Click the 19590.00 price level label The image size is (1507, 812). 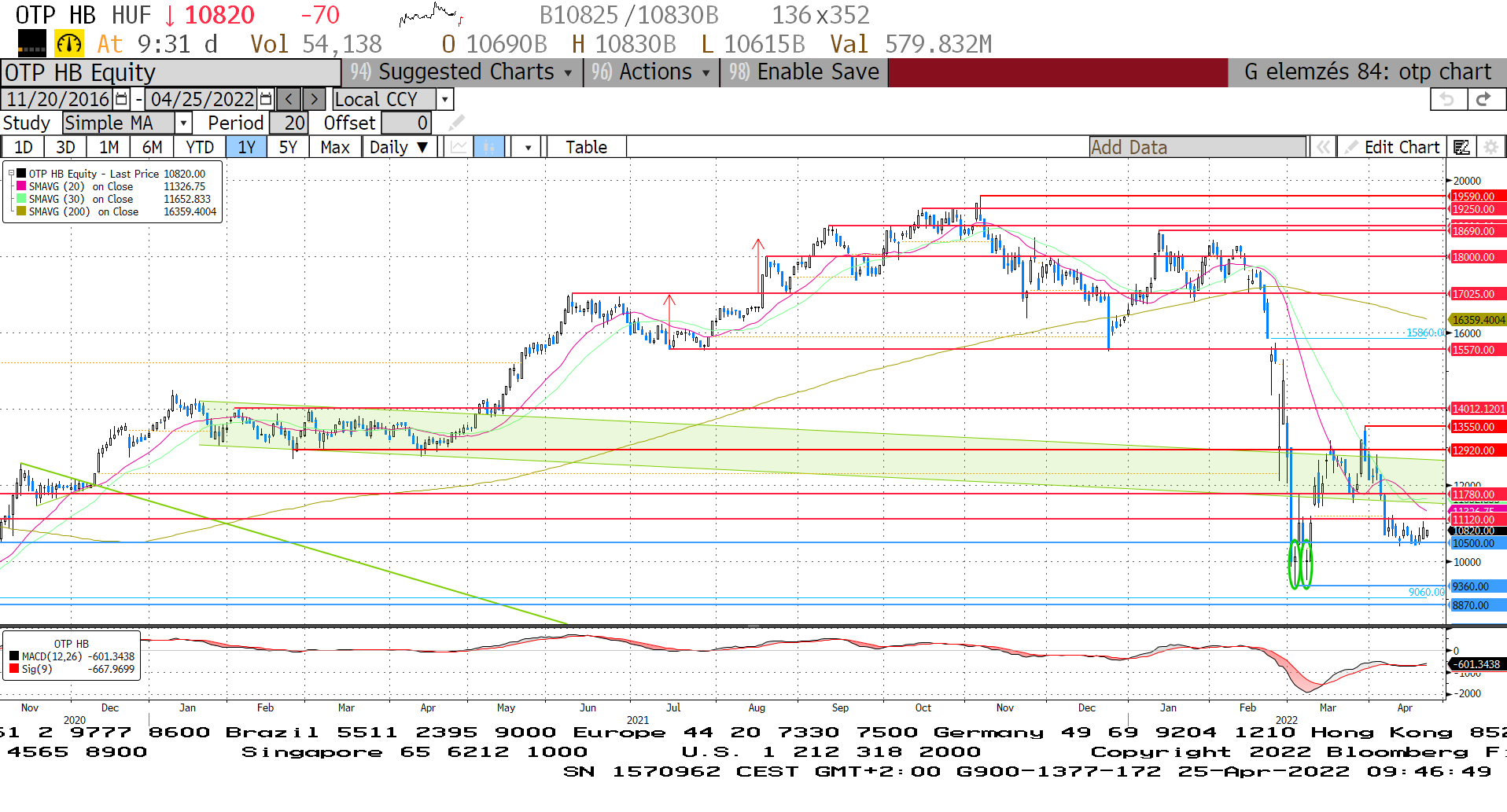coord(1477,197)
